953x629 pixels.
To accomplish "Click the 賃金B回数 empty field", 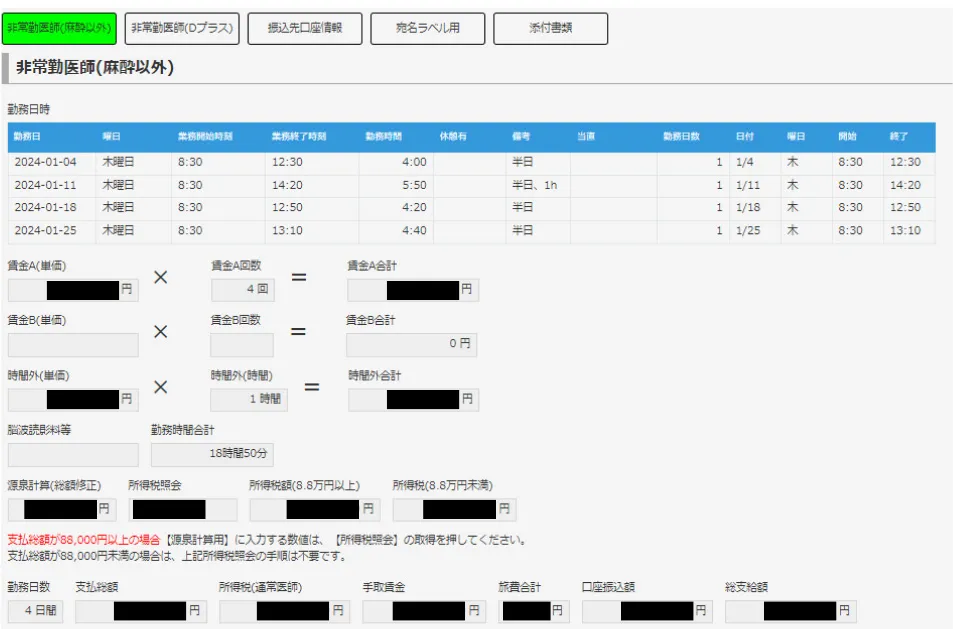I will click(242, 345).
